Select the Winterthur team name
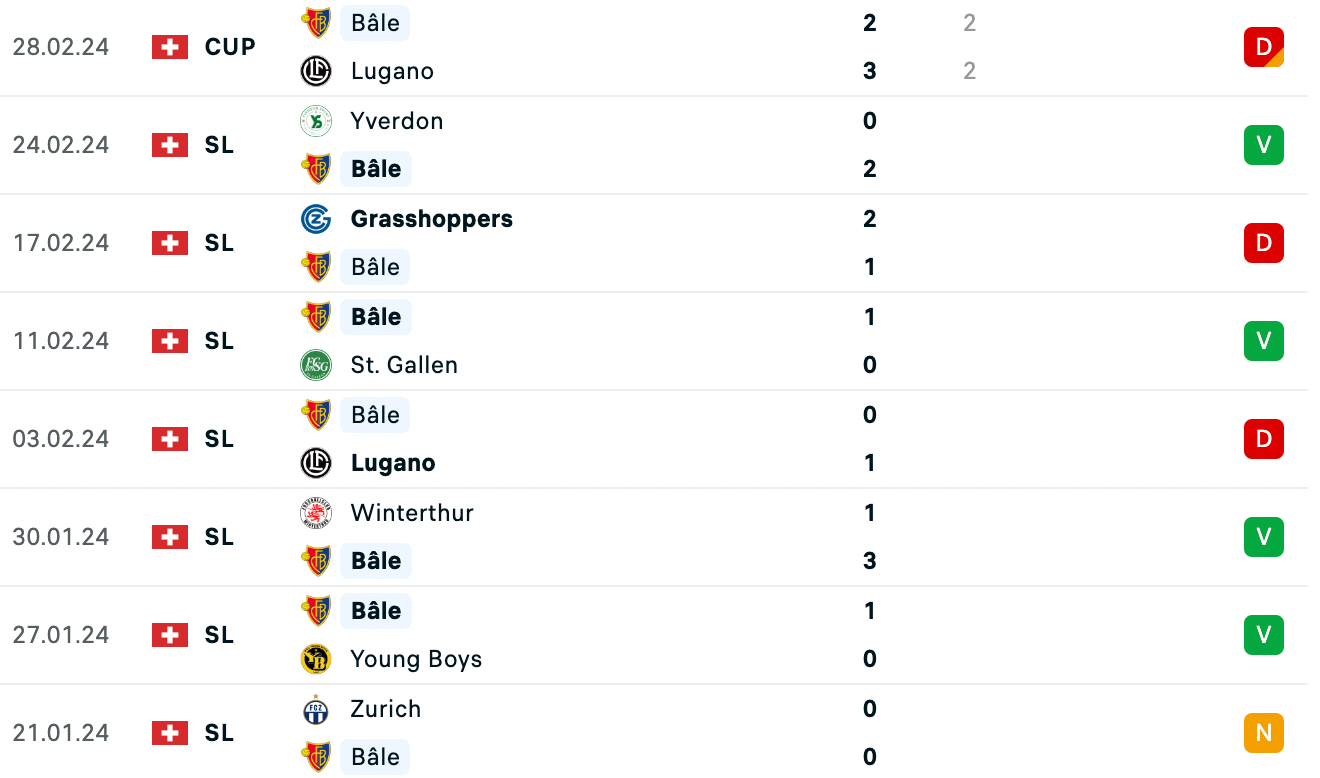 coord(412,513)
